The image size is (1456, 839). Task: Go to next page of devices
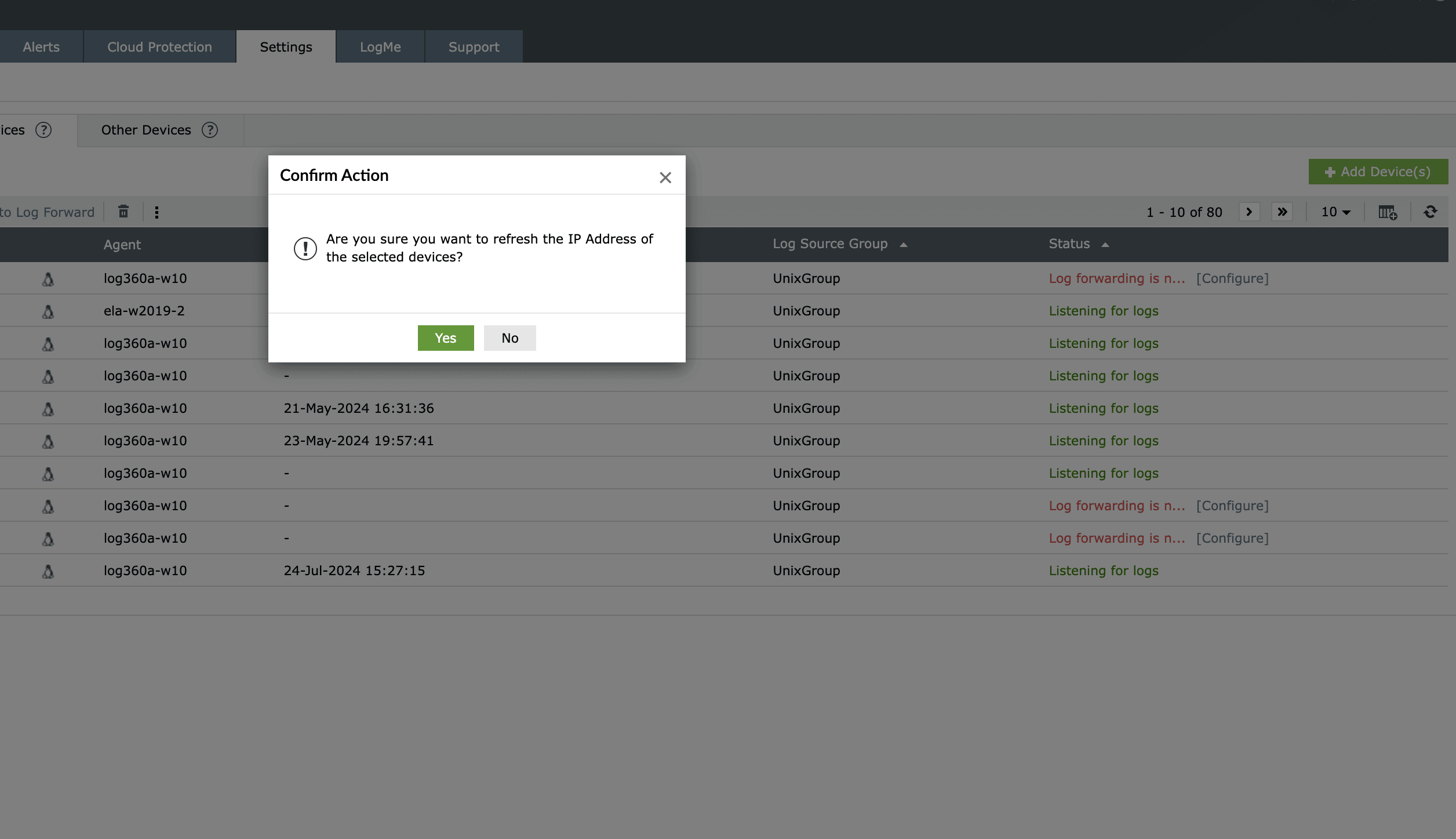(x=1249, y=212)
